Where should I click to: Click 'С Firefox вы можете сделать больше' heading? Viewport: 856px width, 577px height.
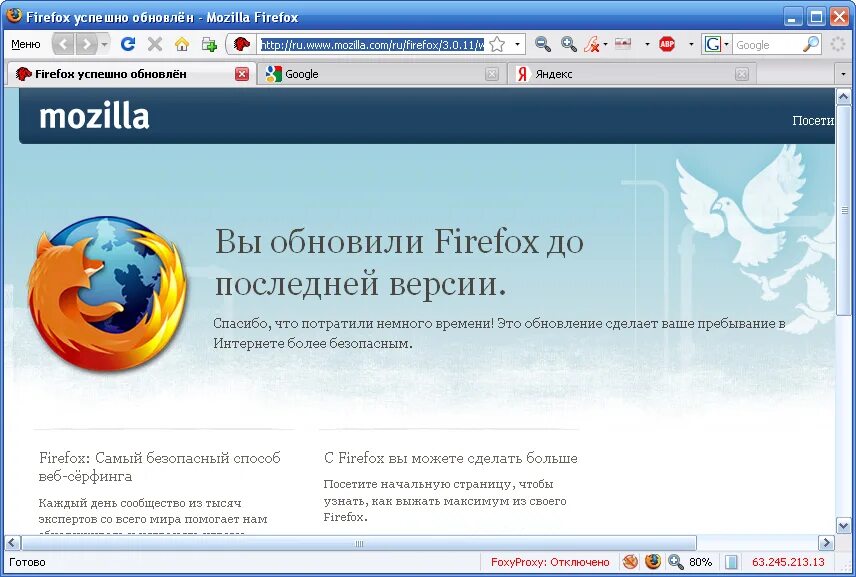click(450, 458)
